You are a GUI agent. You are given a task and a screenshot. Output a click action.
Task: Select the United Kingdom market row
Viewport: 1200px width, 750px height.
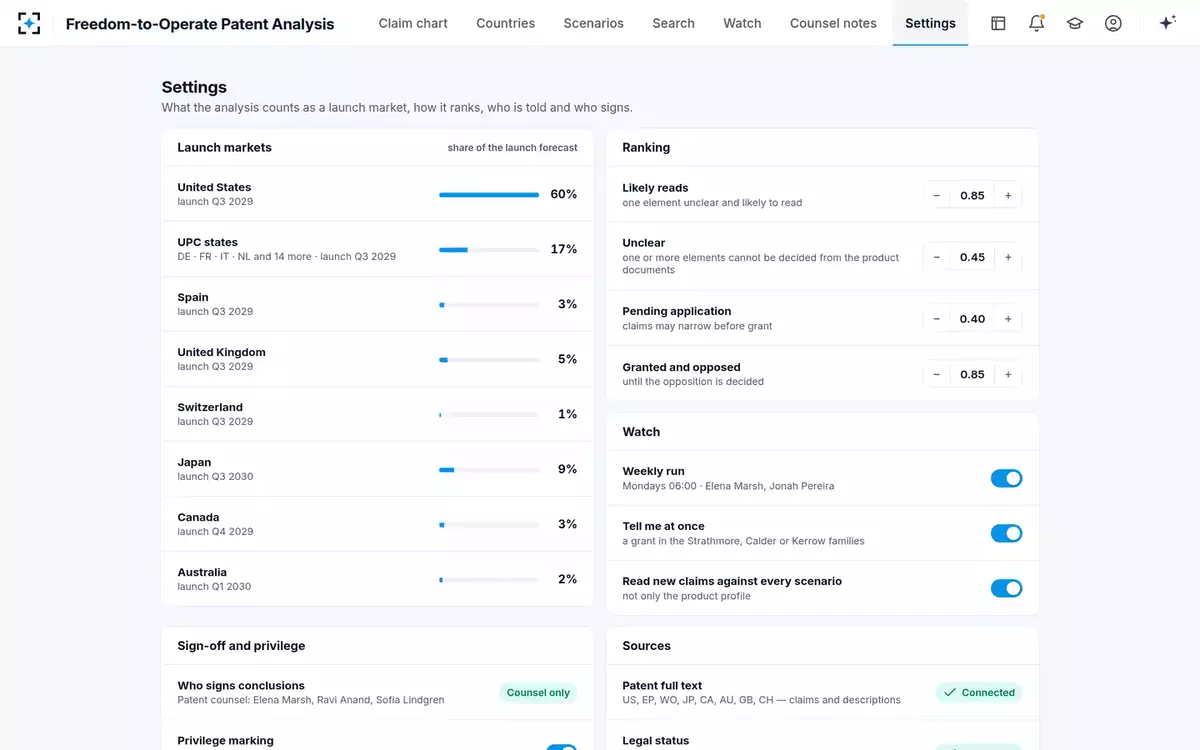coord(377,359)
